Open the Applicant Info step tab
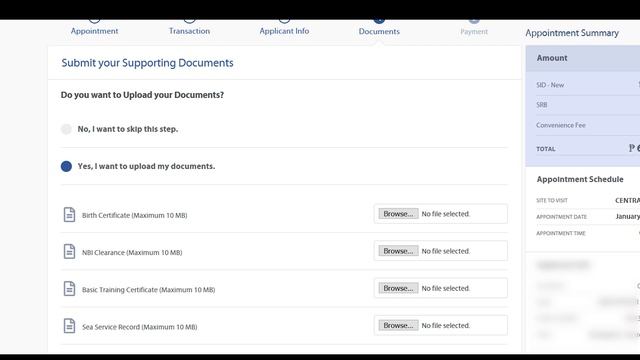This screenshot has height=360, width=640. 284,31
